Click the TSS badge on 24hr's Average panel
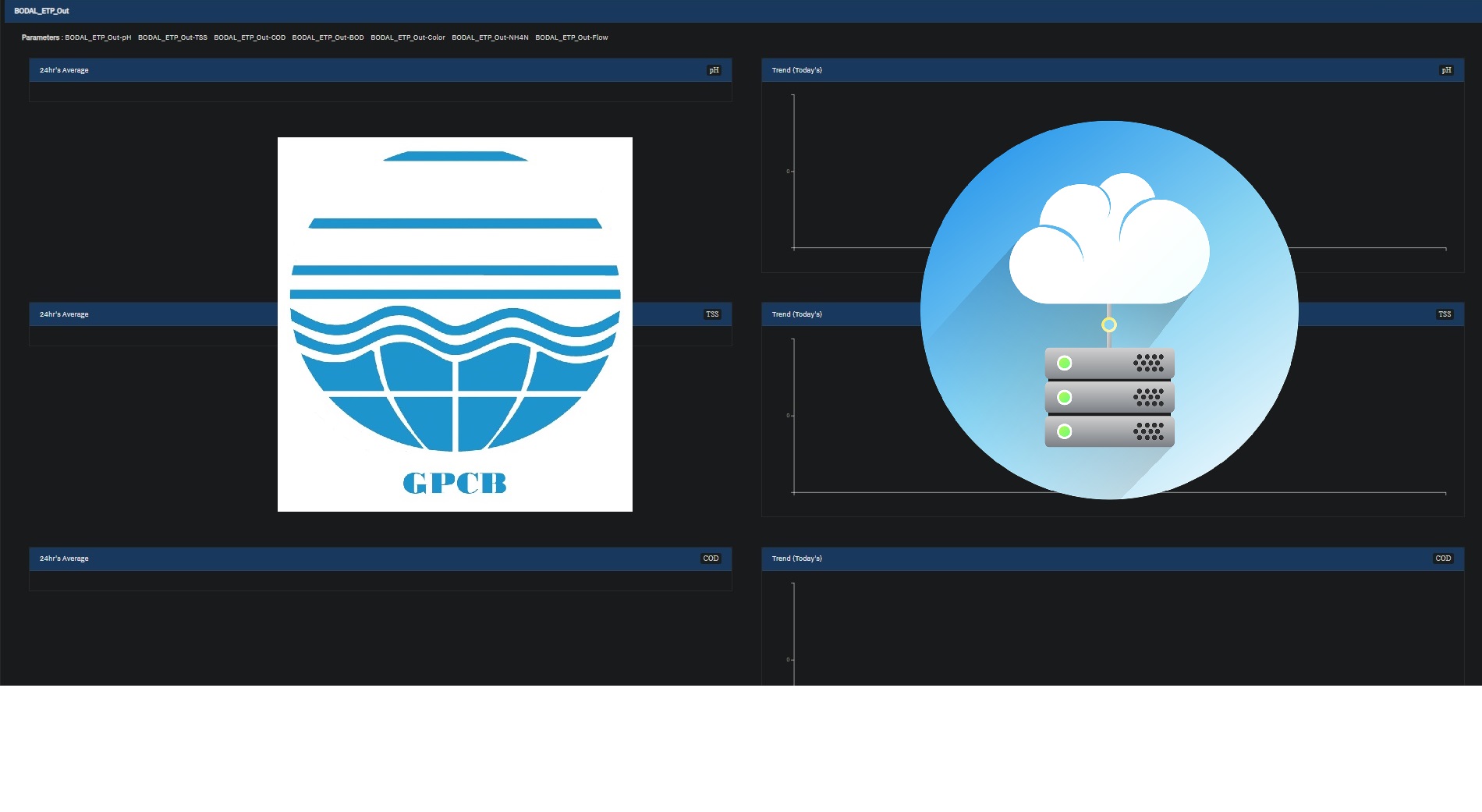Screen dimensions: 1482x812 tap(712, 314)
